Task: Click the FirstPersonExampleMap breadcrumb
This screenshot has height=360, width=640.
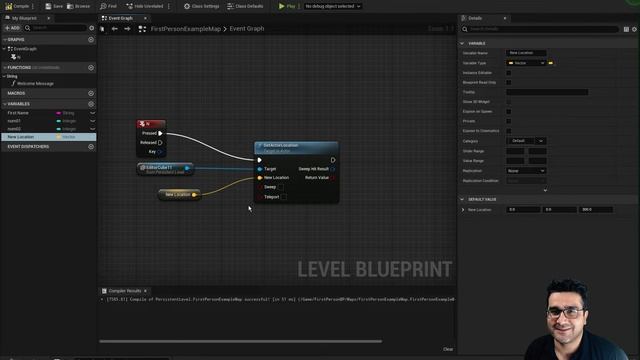Action: coord(186,29)
